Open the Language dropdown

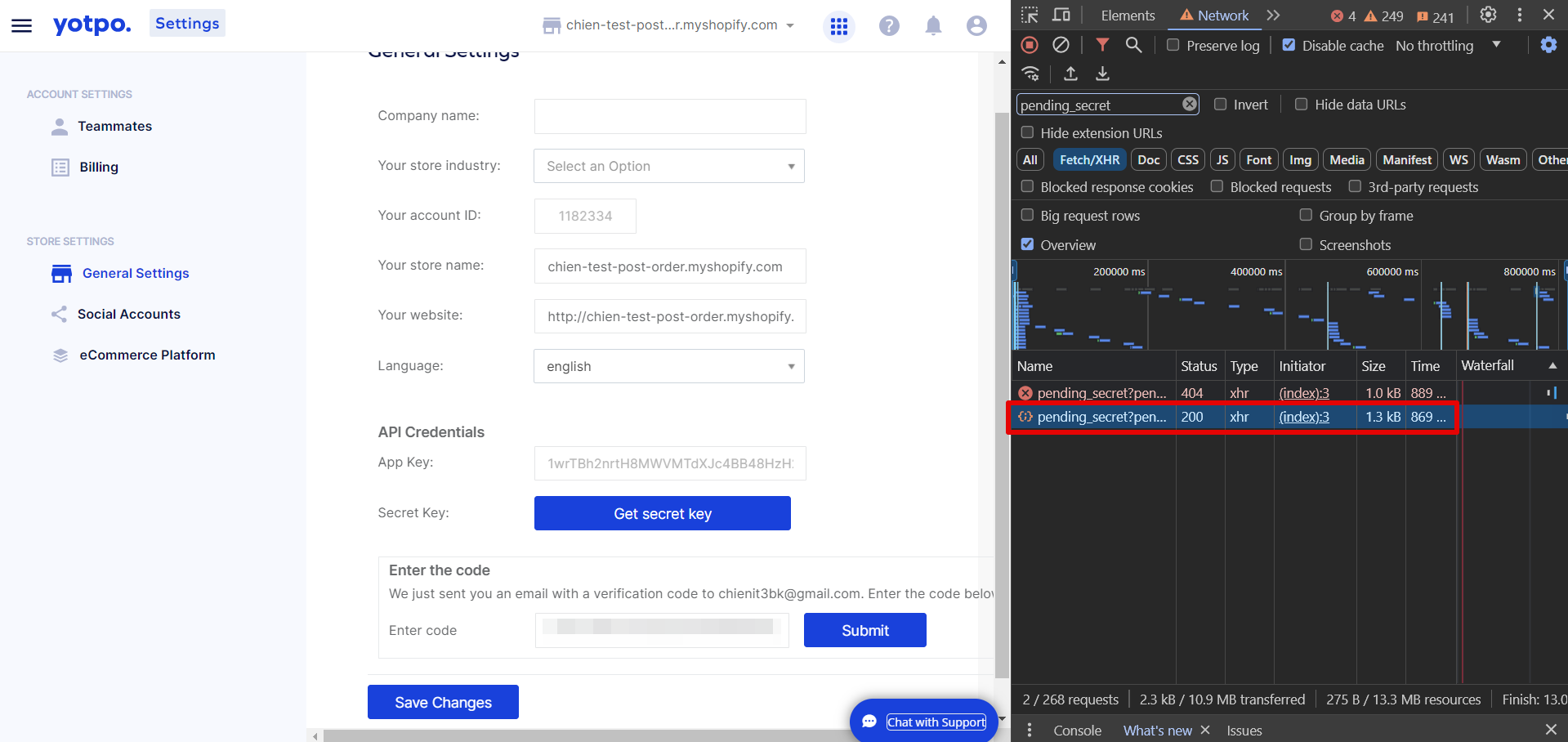[x=669, y=366]
